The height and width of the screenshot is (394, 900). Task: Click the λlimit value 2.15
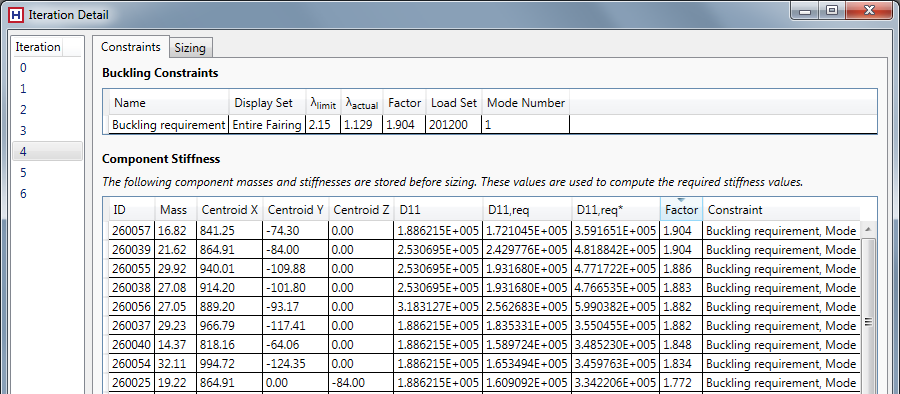323,125
